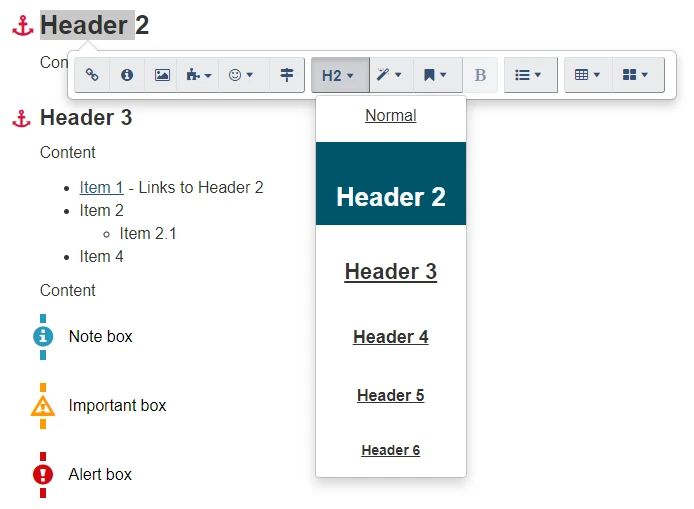Click the 'Note box' text

(100, 336)
